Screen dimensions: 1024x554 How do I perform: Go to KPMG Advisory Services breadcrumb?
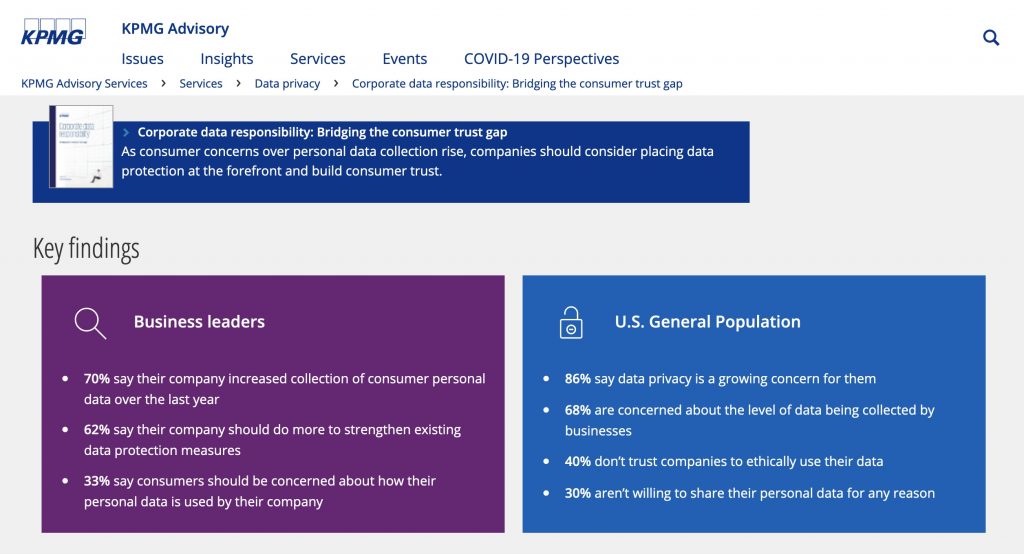[x=84, y=84]
